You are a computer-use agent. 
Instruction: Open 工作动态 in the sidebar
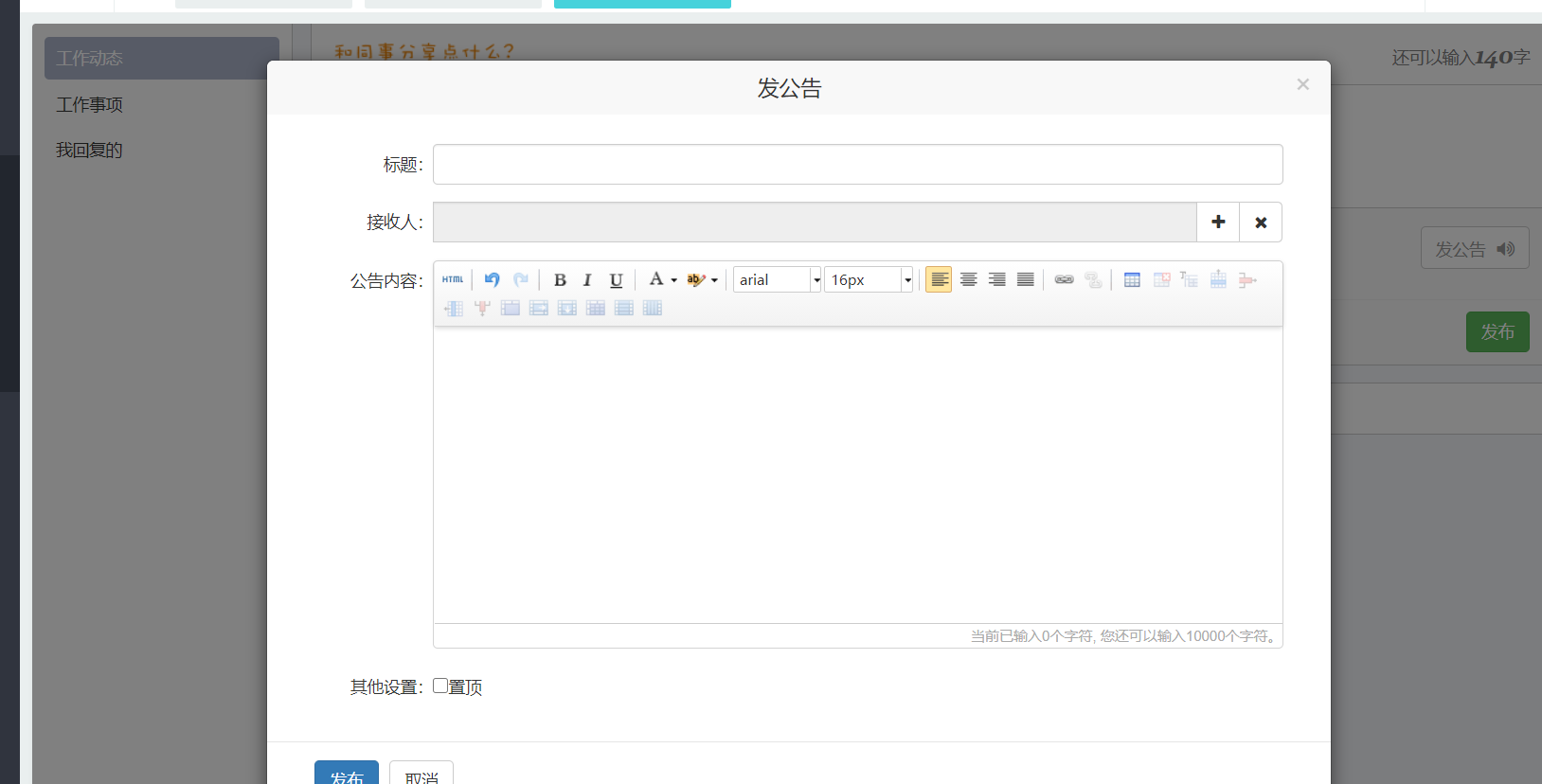(162, 59)
